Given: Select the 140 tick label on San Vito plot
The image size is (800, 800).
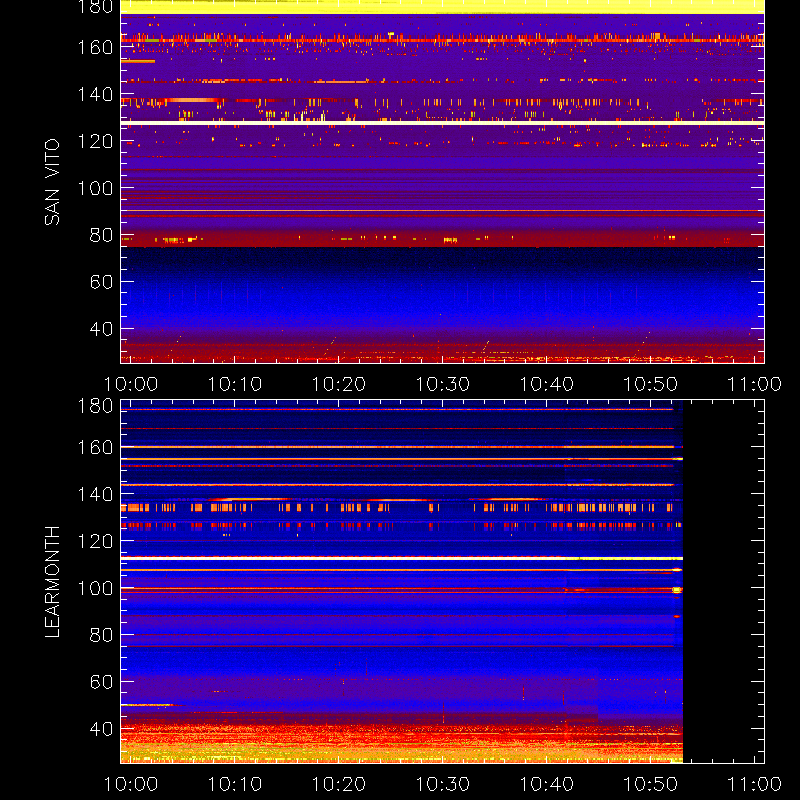Looking at the screenshot, I should 95,94.
